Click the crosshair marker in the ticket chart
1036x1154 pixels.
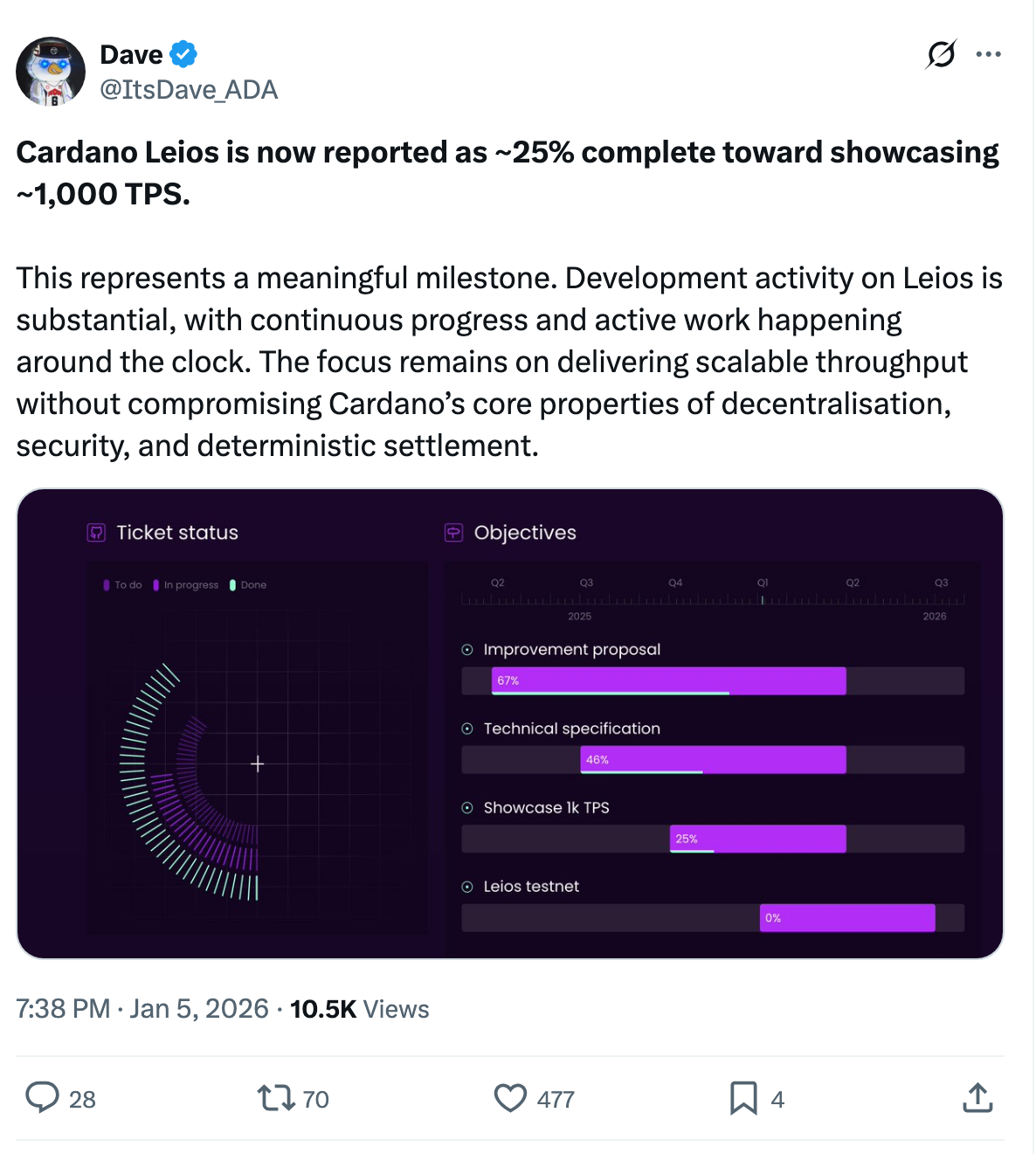(x=258, y=764)
